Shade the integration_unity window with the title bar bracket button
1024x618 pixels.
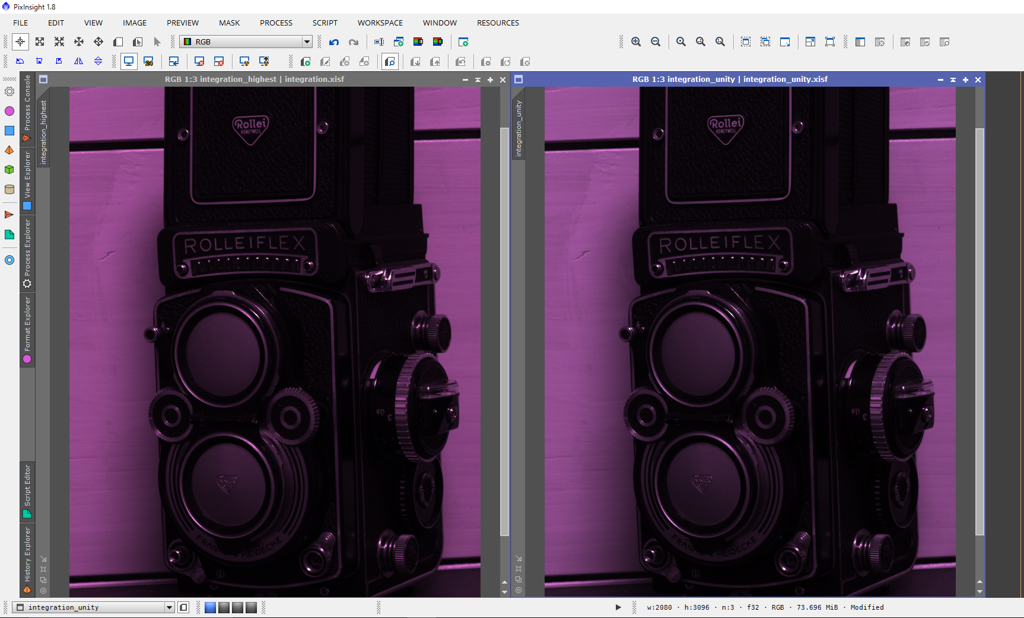(x=953, y=80)
